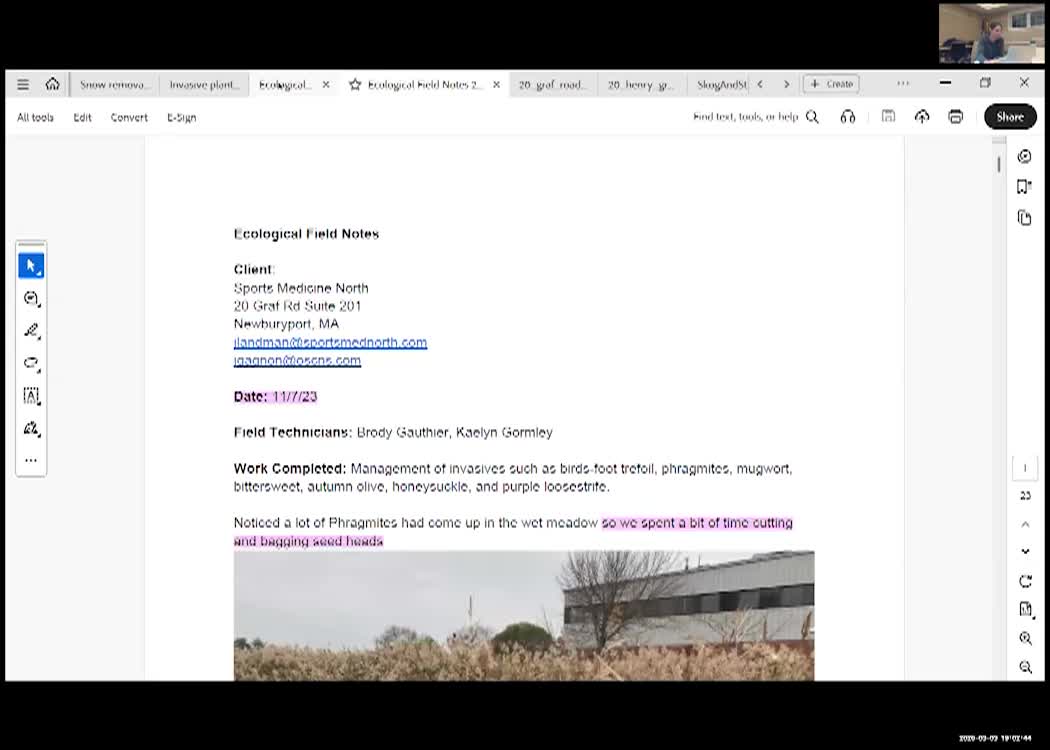Open the jlandman@sportsmednorth.com email link
This screenshot has width=1050, height=750.
[x=330, y=342]
